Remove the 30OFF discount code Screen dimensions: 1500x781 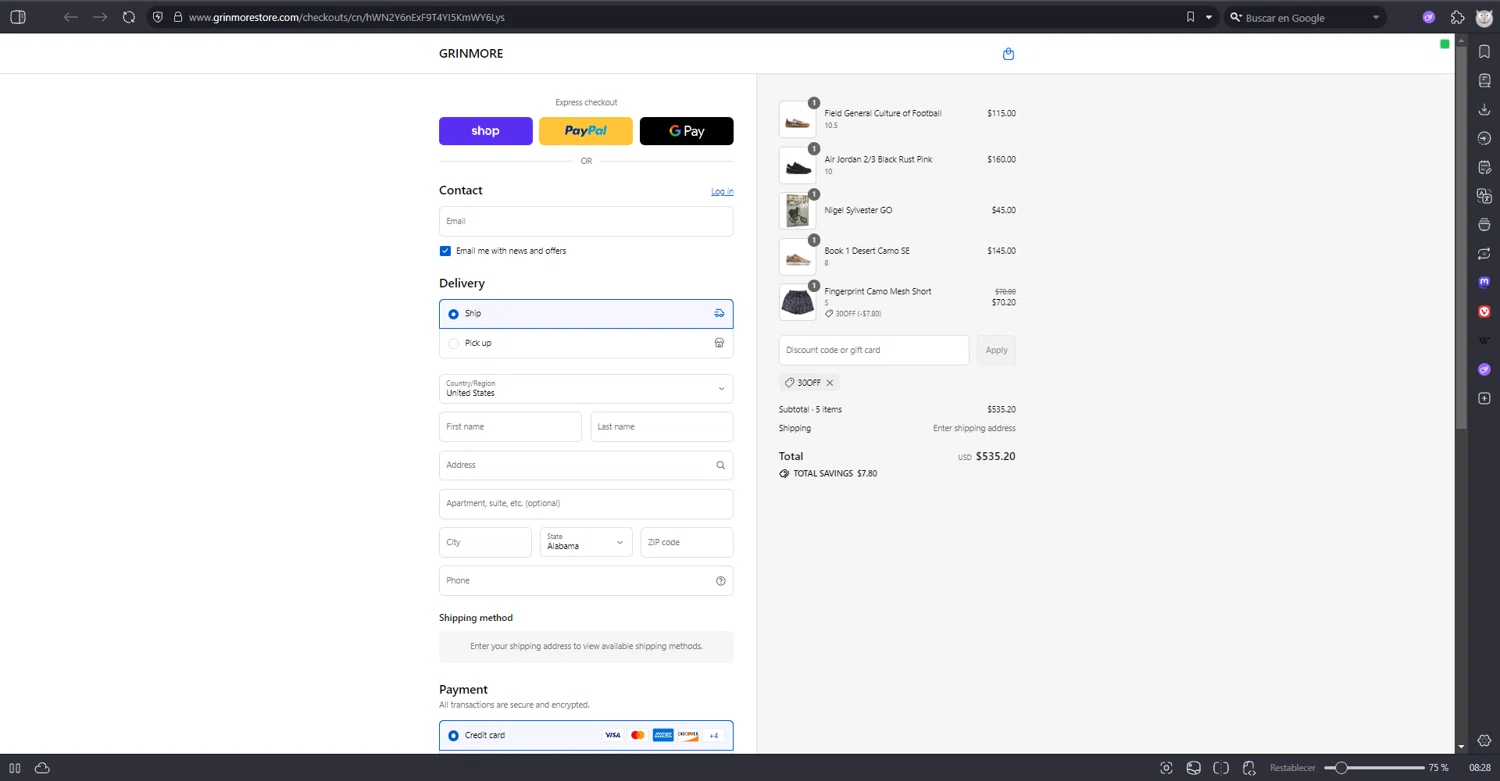click(830, 383)
